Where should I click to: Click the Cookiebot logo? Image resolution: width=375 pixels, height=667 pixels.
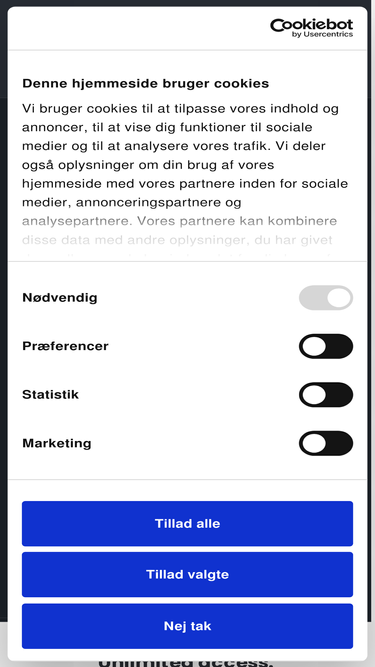[311, 28]
